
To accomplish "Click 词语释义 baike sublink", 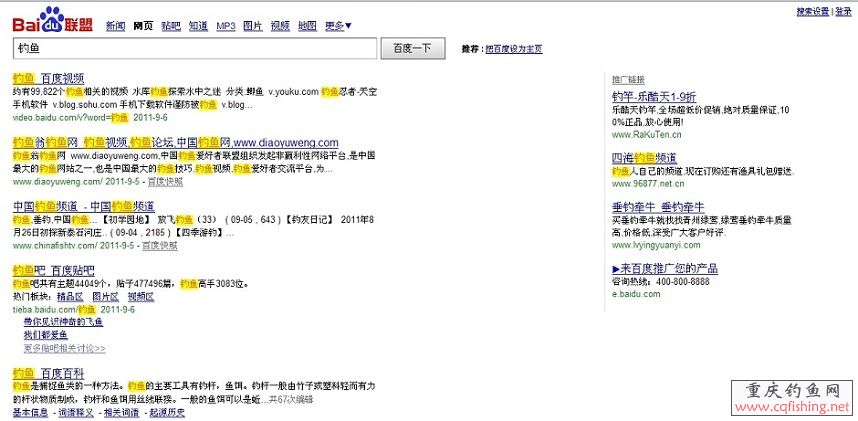I will tap(76, 413).
